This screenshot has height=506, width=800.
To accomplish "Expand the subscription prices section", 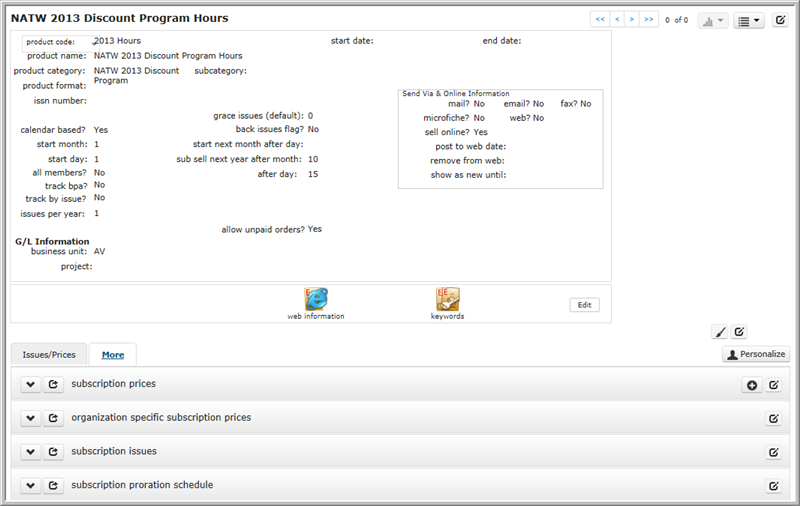I will [x=31, y=385].
